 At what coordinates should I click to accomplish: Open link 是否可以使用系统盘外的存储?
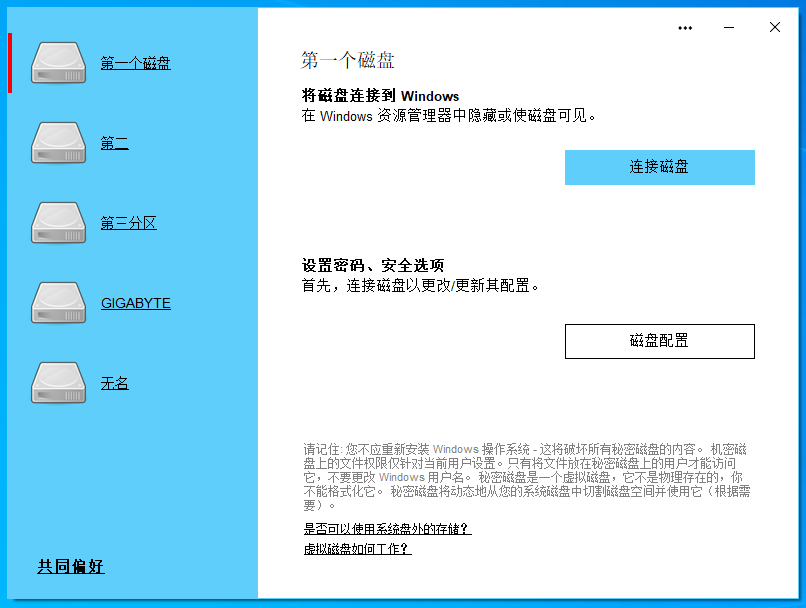(387, 529)
